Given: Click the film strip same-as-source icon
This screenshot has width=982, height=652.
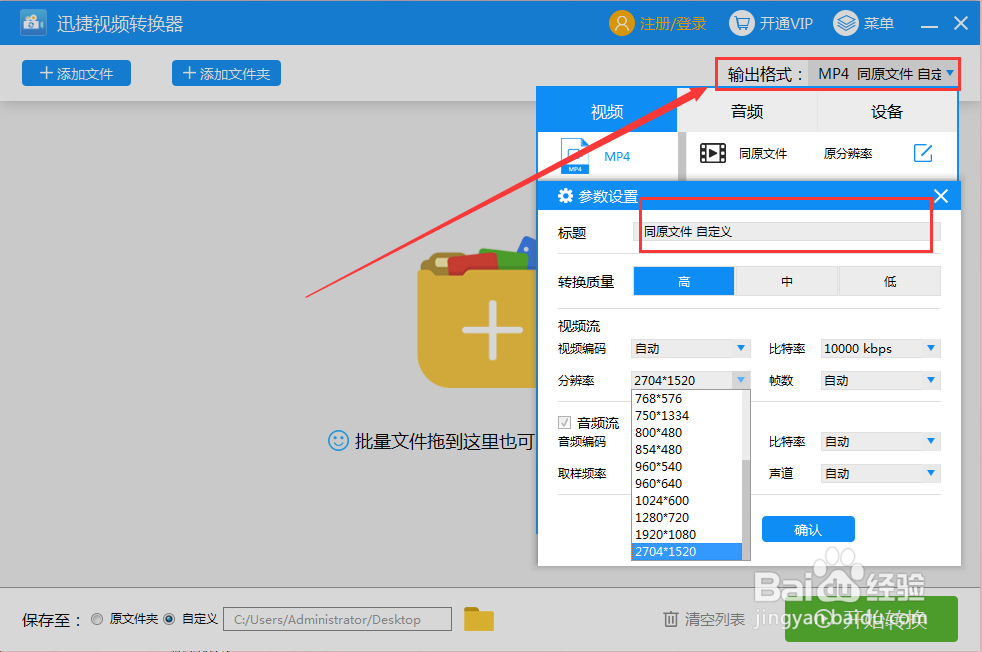Looking at the screenshot, I should point(713,153).
